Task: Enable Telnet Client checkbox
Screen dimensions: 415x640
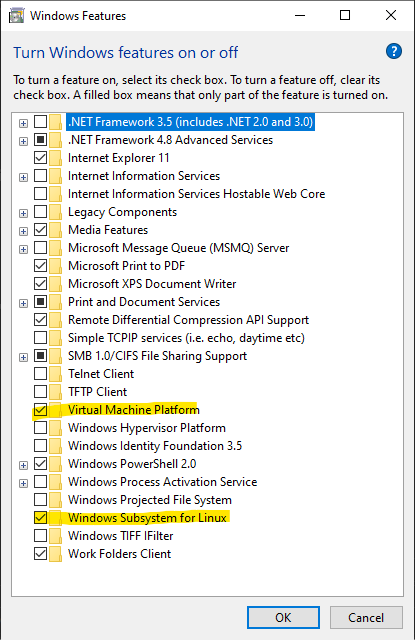Action: click(x=40, y=373)
